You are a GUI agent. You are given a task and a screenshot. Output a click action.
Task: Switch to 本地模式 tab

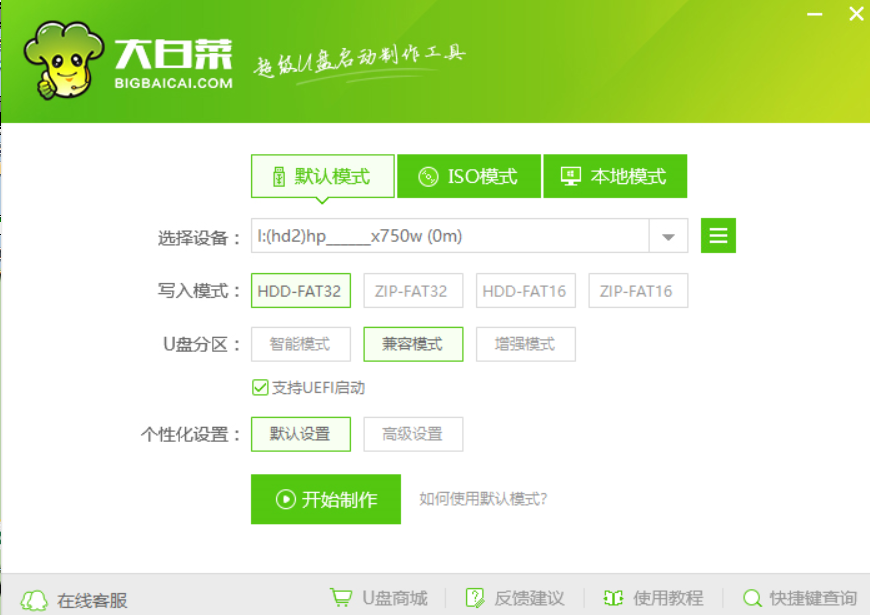pyautogui.click(x=615, y=177)
